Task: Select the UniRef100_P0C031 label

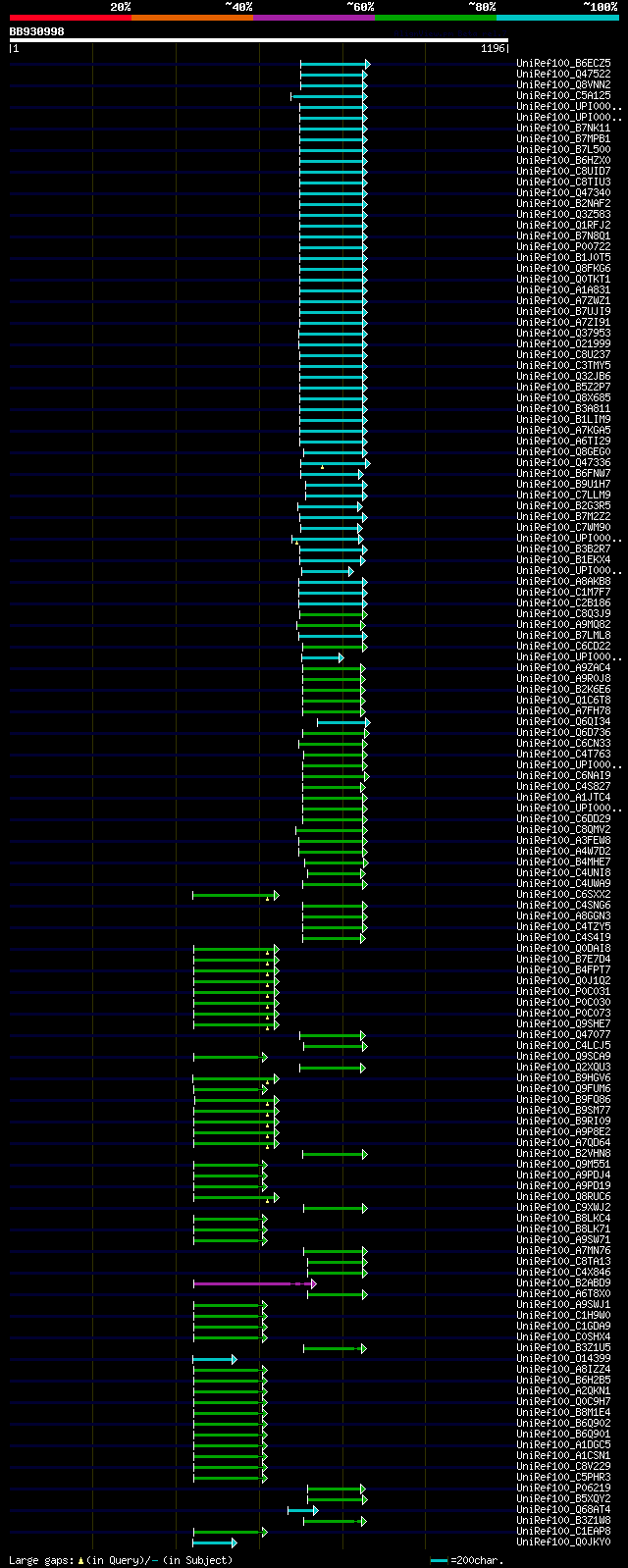Action: (563, 992)
